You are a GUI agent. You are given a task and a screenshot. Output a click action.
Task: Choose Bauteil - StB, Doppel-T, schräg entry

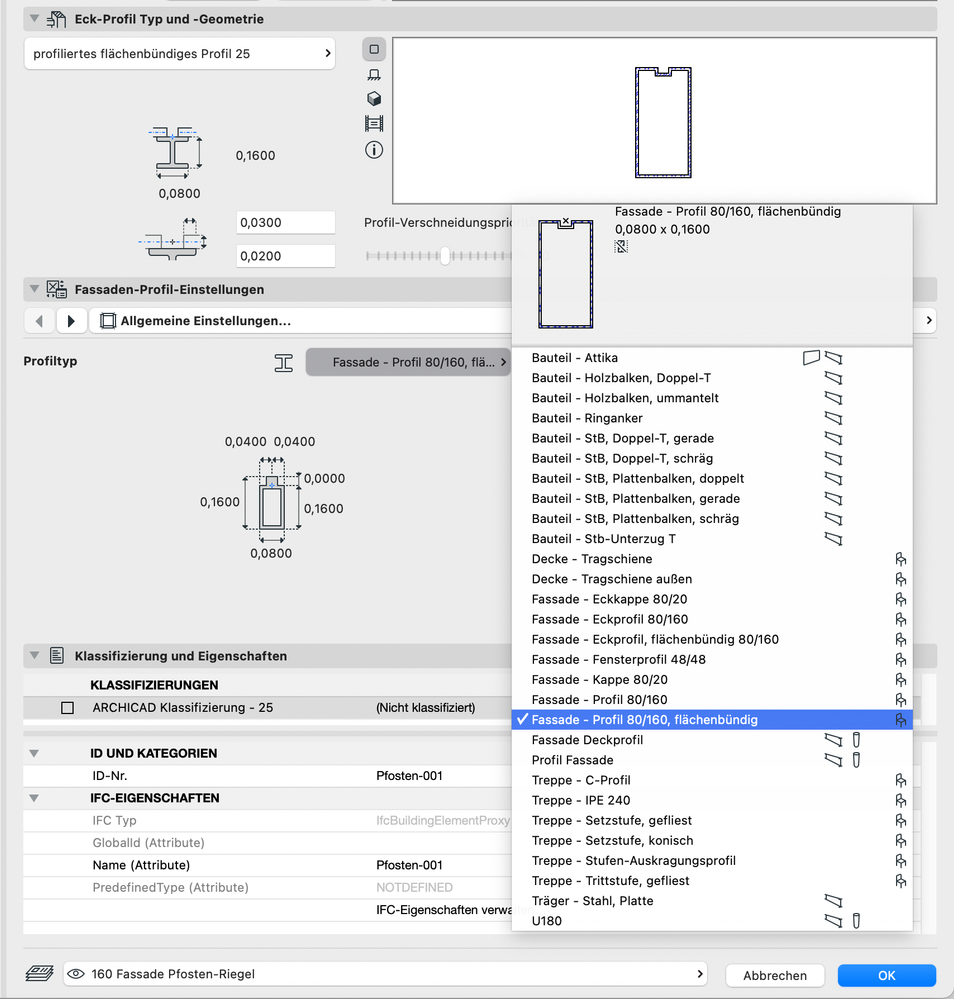pos(712,458)
